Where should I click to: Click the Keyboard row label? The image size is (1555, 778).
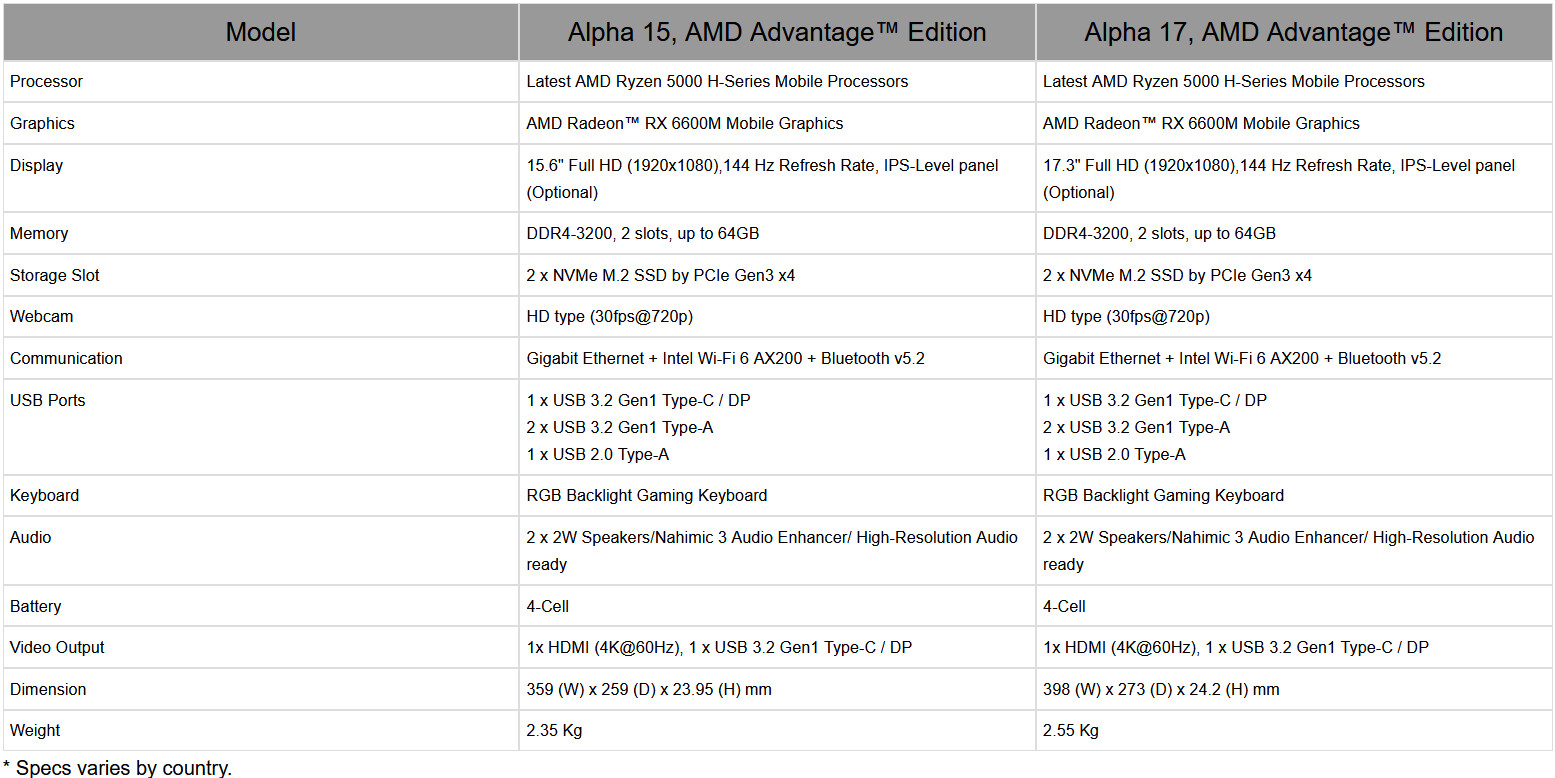coord(44,495)
